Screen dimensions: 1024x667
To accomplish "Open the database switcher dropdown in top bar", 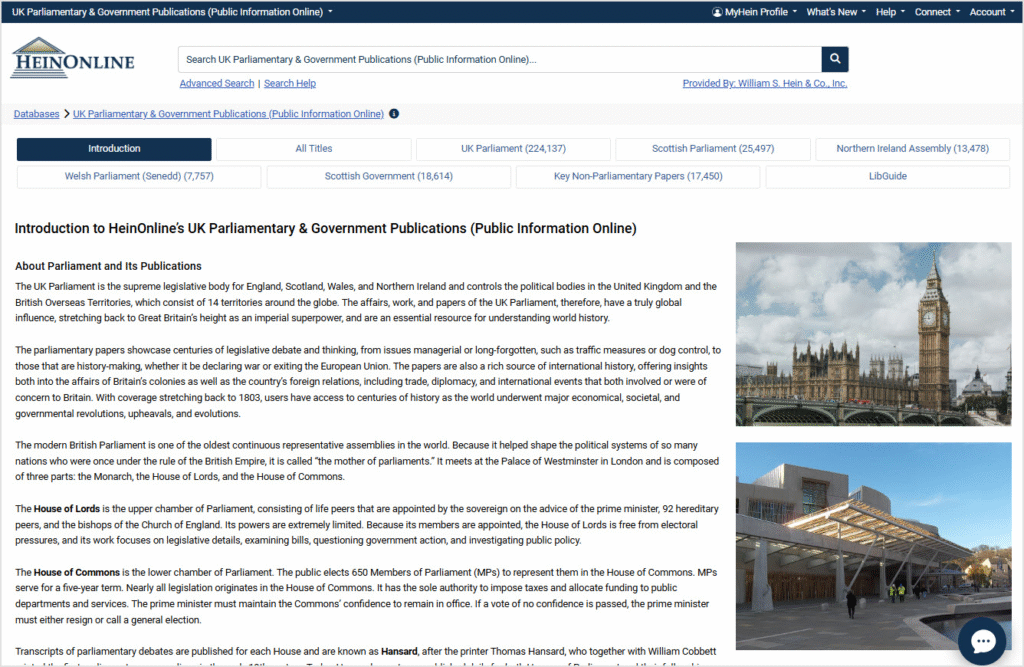I will [172, 12].
